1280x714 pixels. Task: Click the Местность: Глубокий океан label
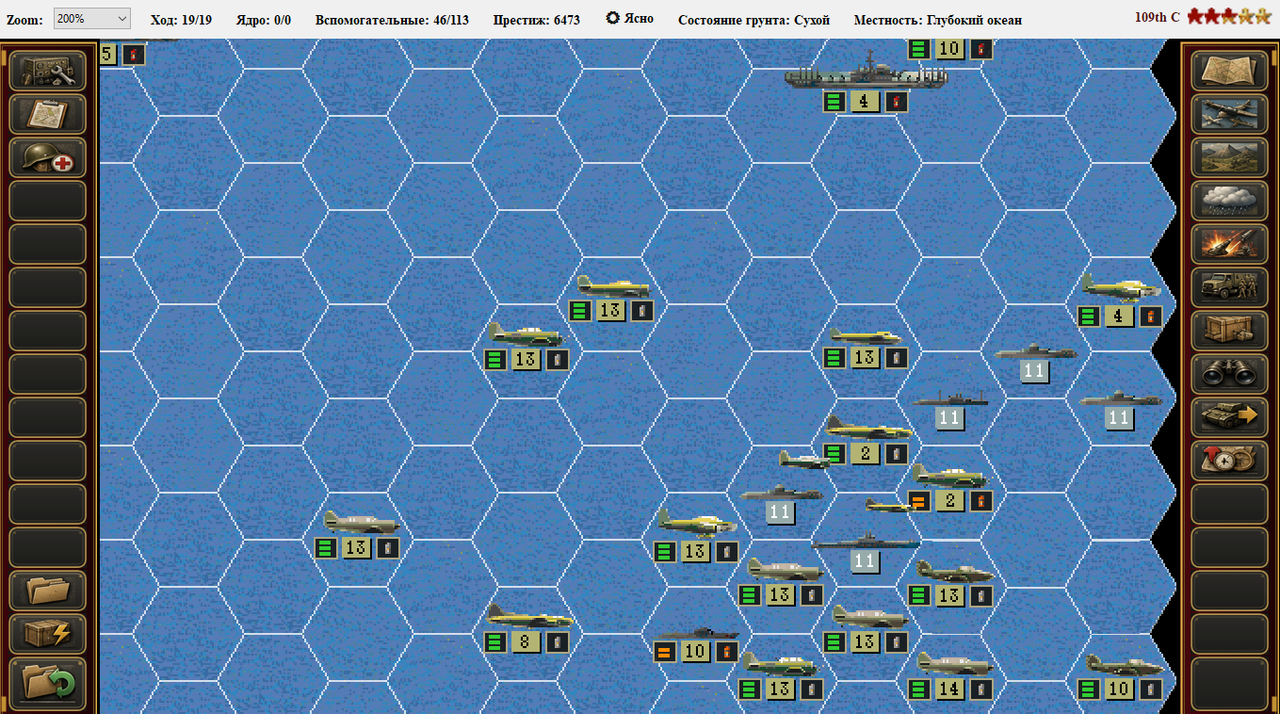pos(938,19)
